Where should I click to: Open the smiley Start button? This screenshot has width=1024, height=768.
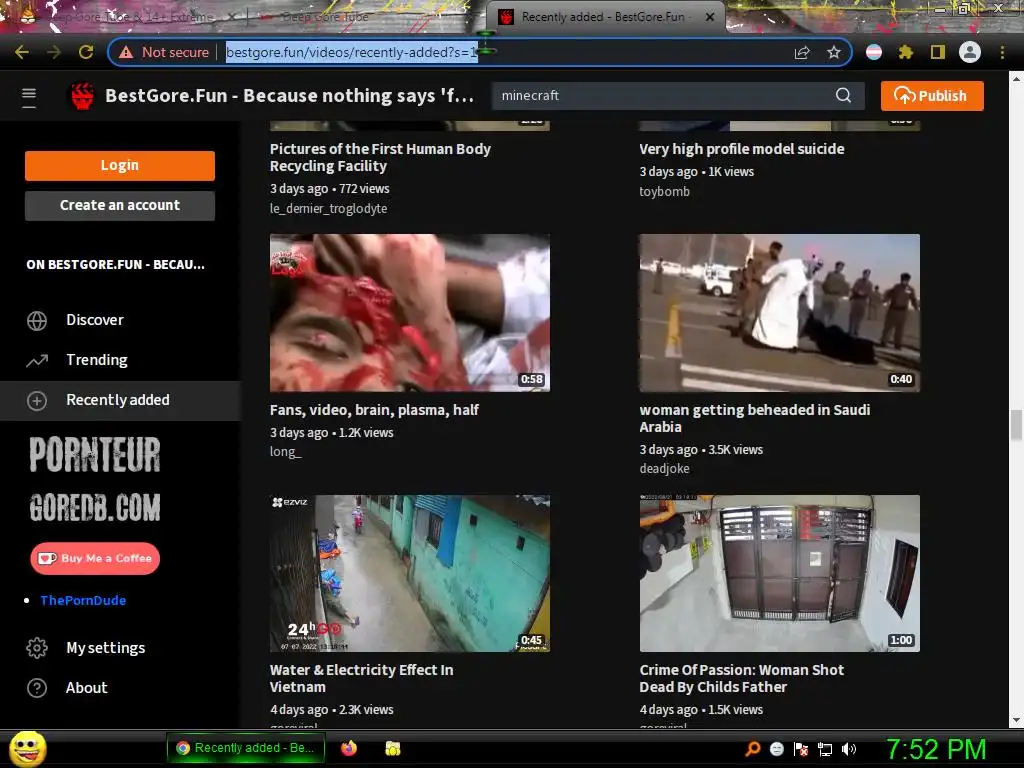27,748
